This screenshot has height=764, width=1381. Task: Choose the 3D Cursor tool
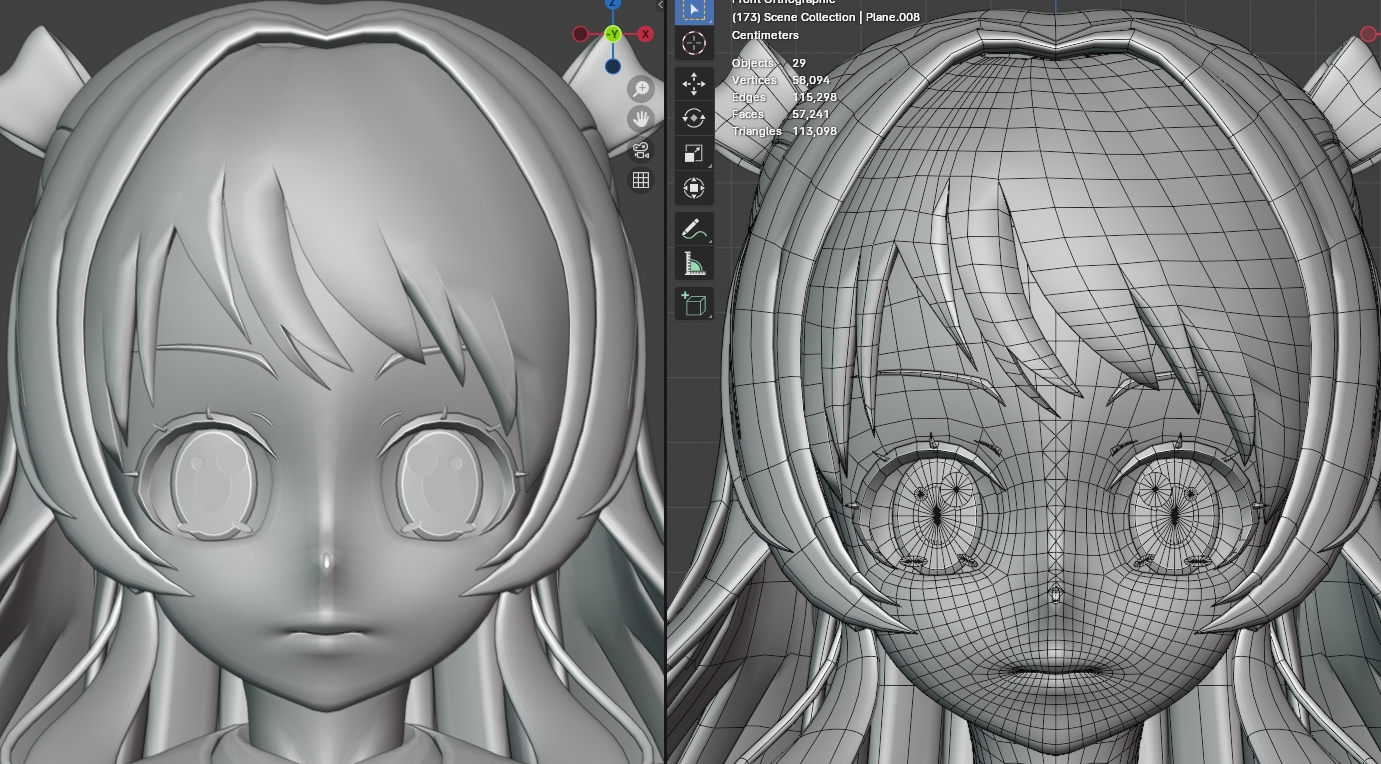tap(694, 43)
